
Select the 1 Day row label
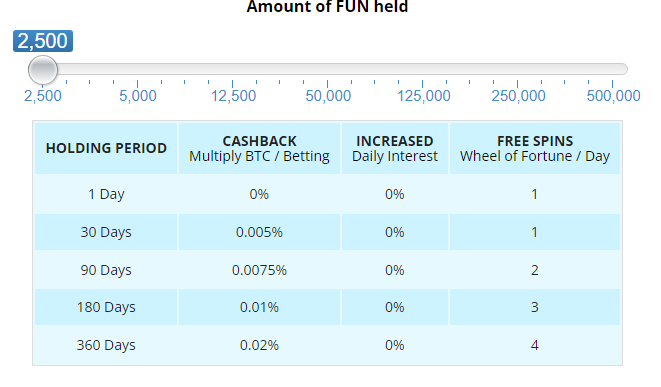106,194
